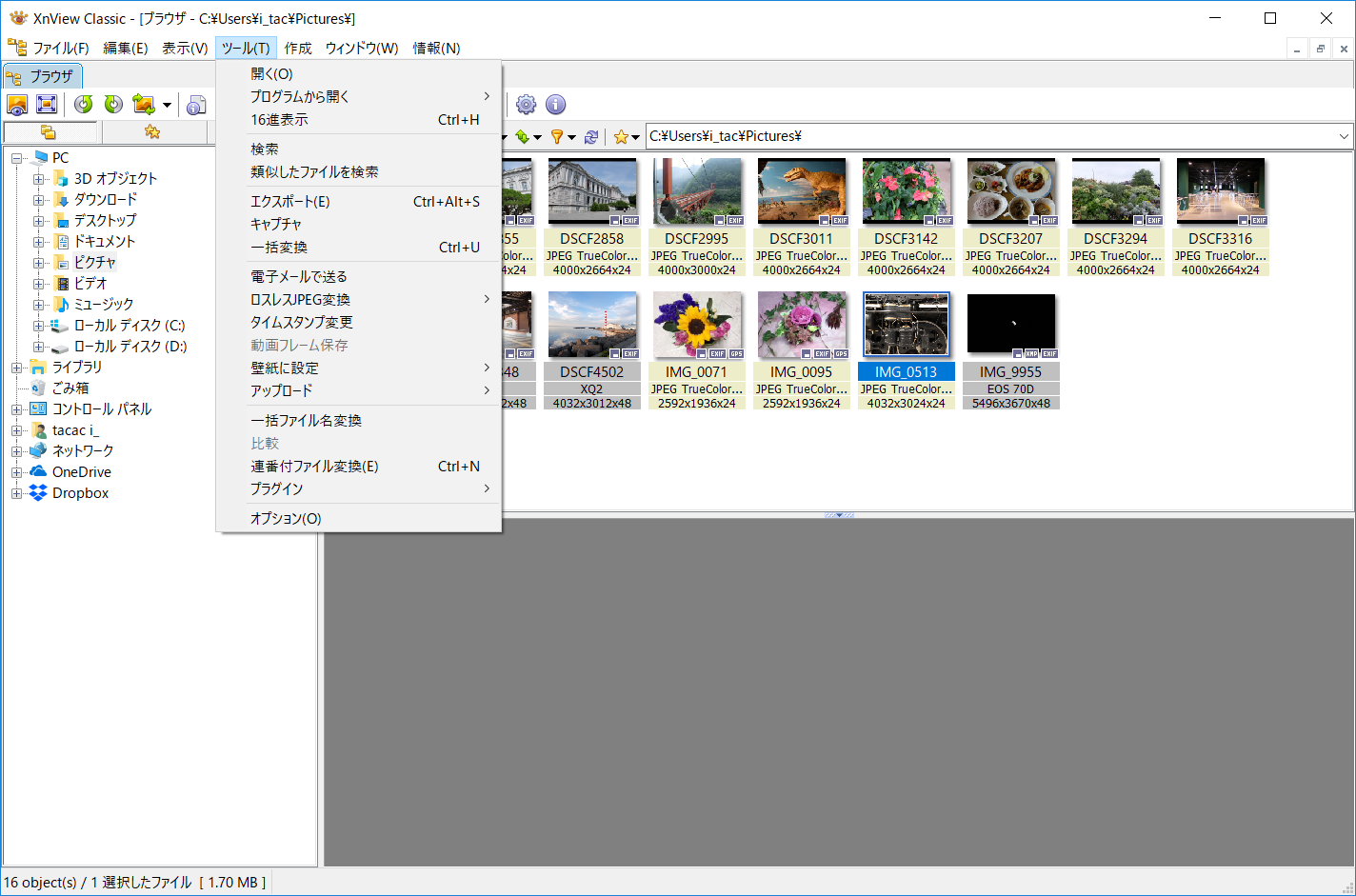The width and height of the screenshot is (1356, 896).
Task: Click the コントロール パネル icon in tree
Action: [38, 408]
